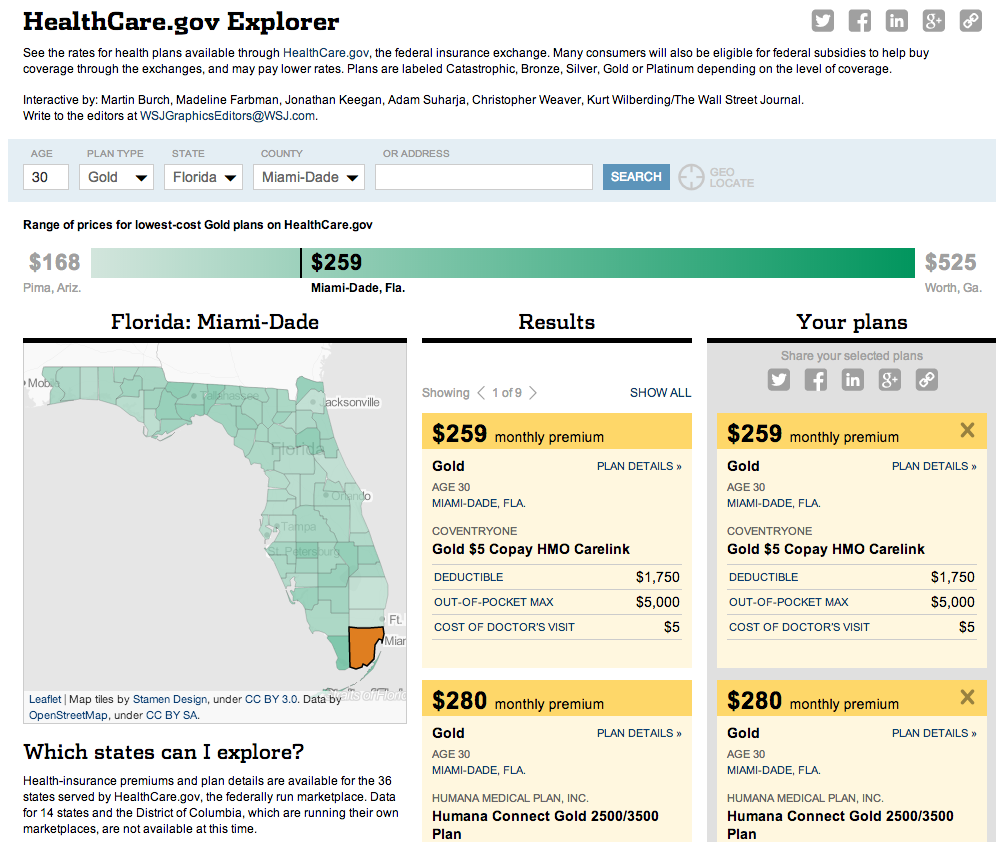
Task: Click the header Google Plus icon
Action: (x=933, y=21)
